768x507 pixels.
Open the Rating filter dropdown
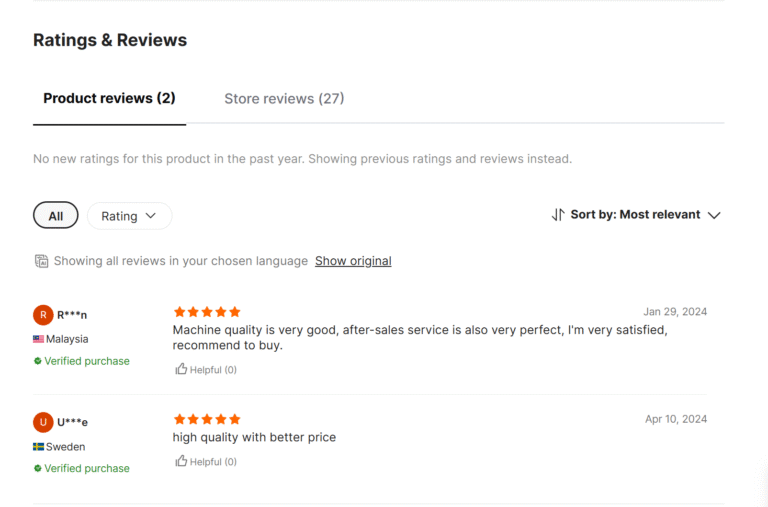129,216
